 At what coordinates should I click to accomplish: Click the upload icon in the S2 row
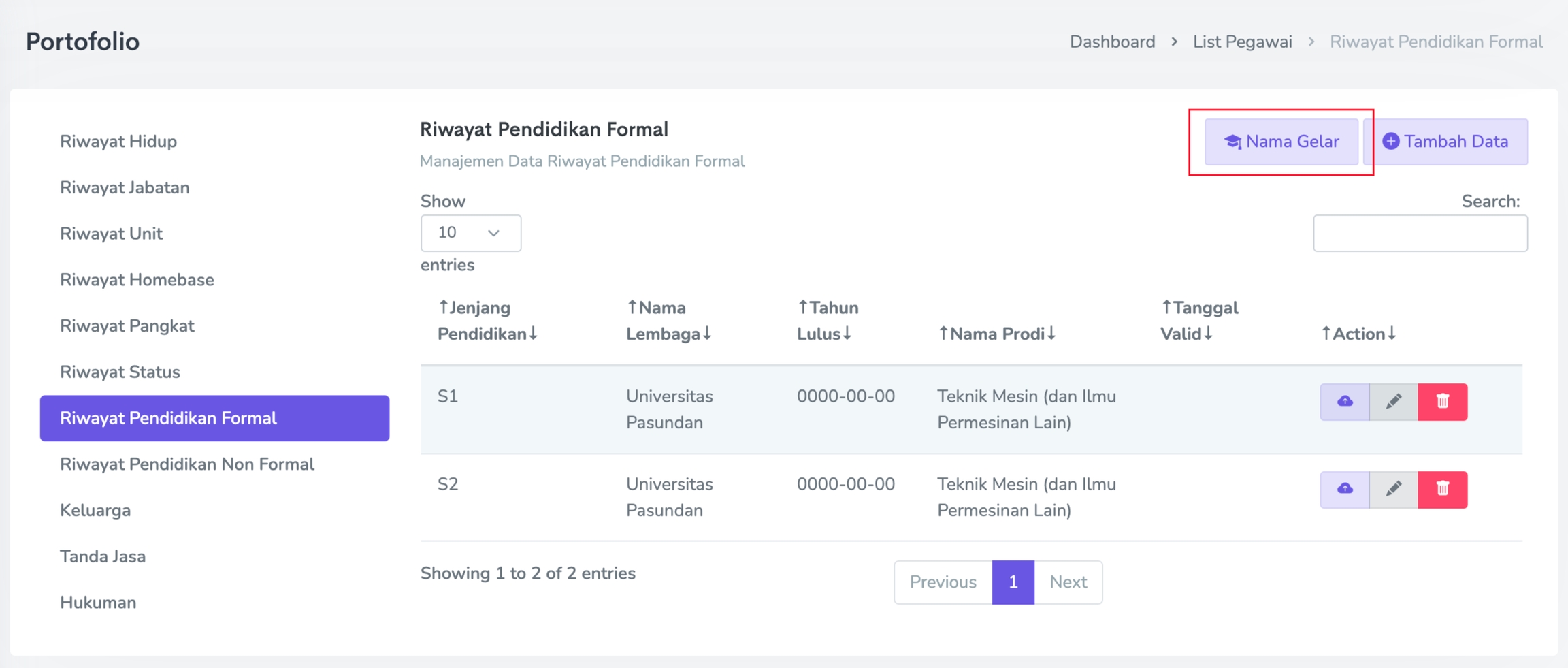point(1344,489)
